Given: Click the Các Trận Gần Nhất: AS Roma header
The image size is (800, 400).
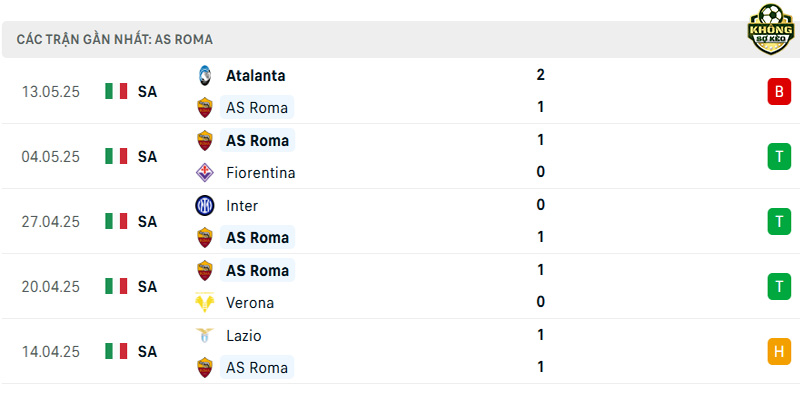Looking at the screenshot, I should pyautogui.click(x=114, y=40).
